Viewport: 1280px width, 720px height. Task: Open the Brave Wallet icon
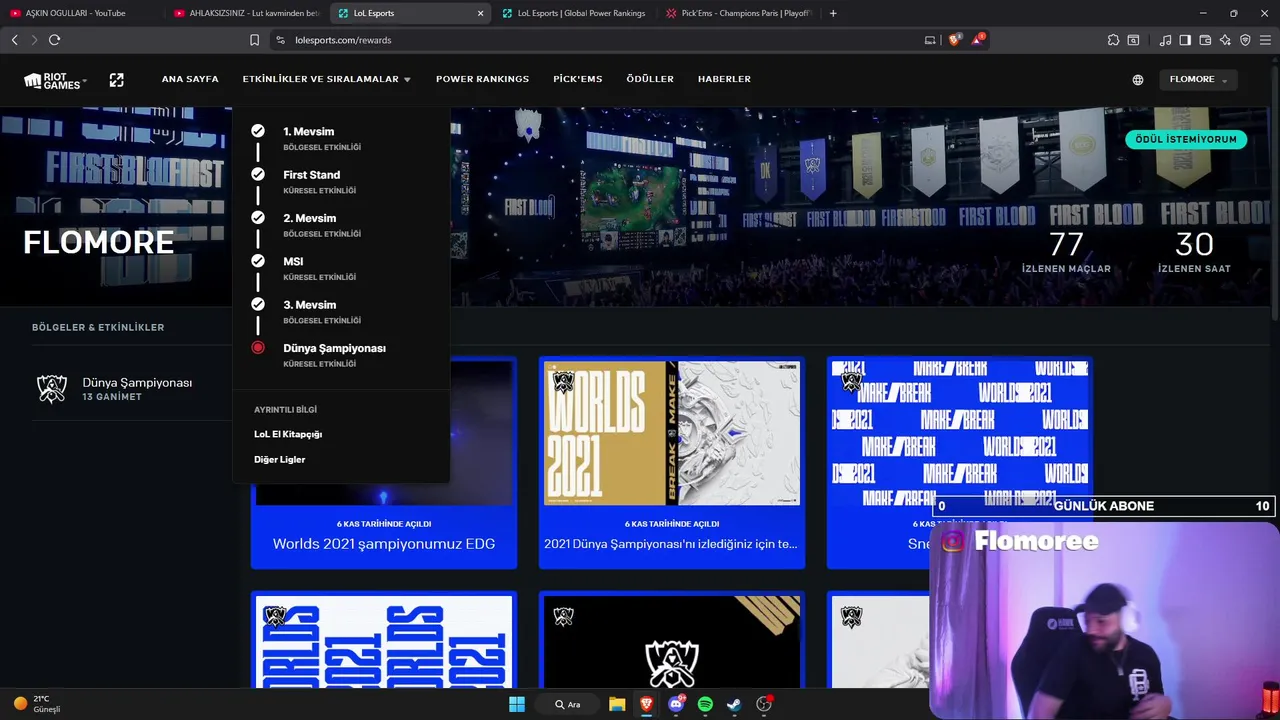click(1205, 40)
